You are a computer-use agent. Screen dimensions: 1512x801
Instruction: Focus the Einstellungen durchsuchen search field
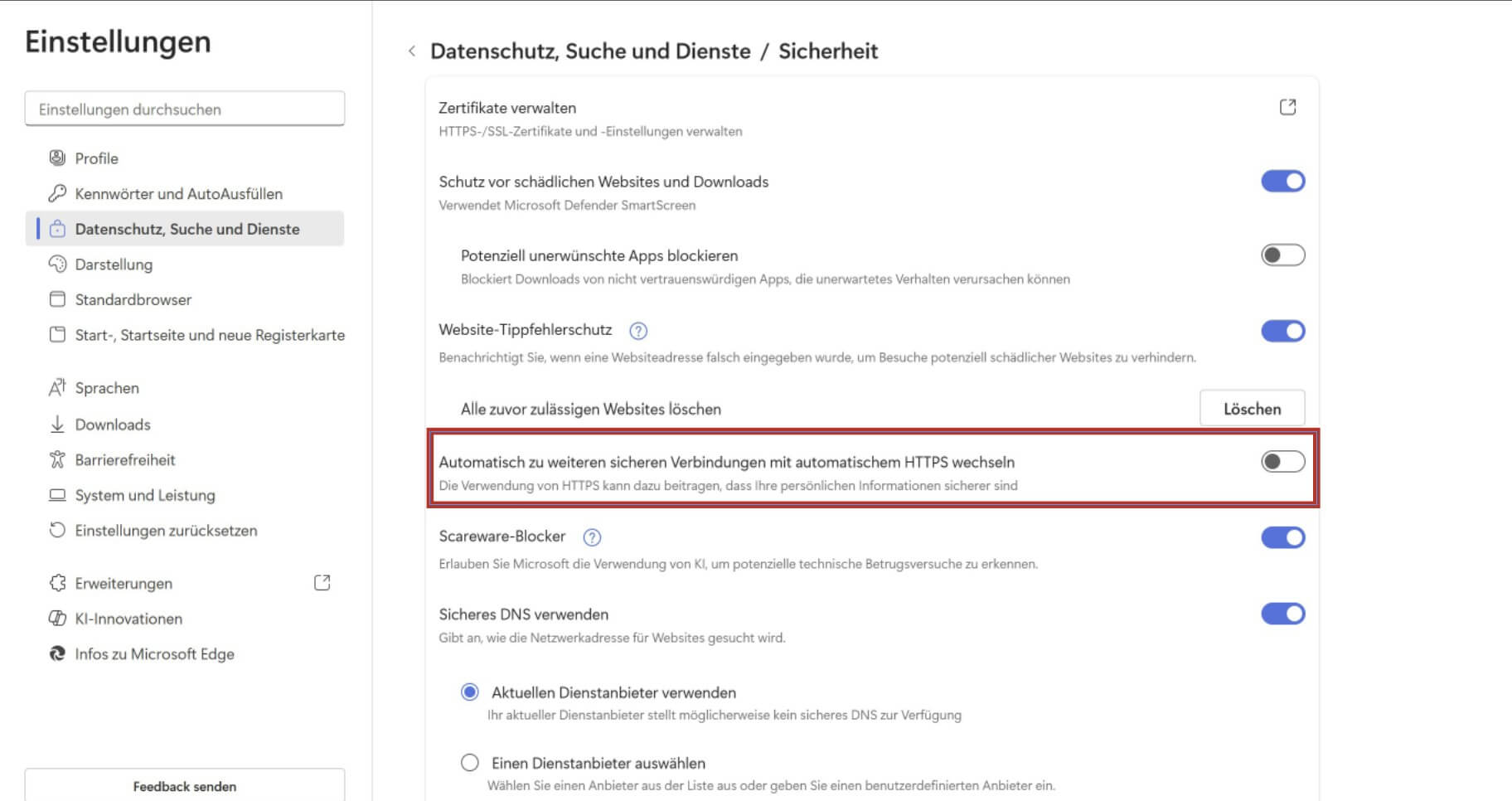tap(184, 109)
